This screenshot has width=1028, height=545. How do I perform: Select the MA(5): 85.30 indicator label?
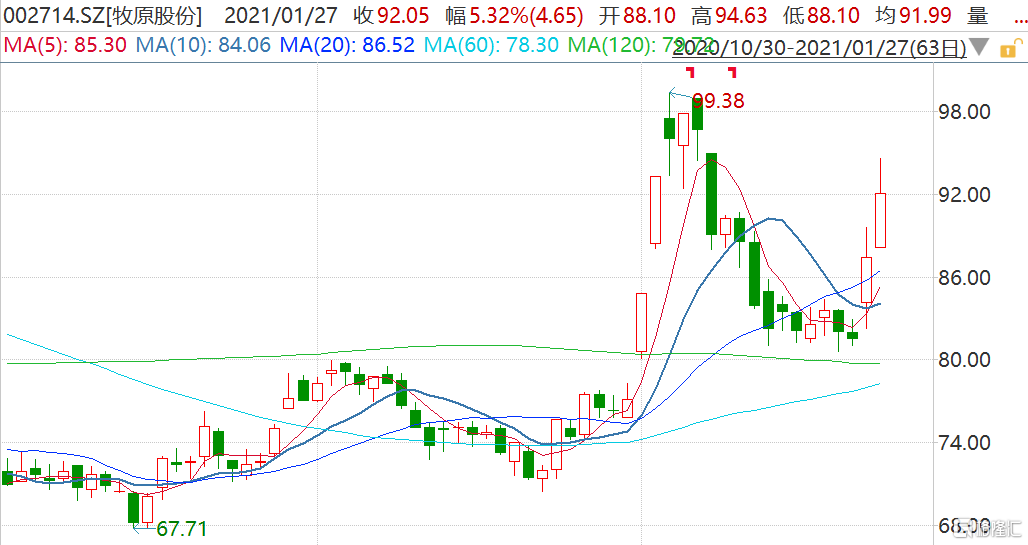point(66,45)
